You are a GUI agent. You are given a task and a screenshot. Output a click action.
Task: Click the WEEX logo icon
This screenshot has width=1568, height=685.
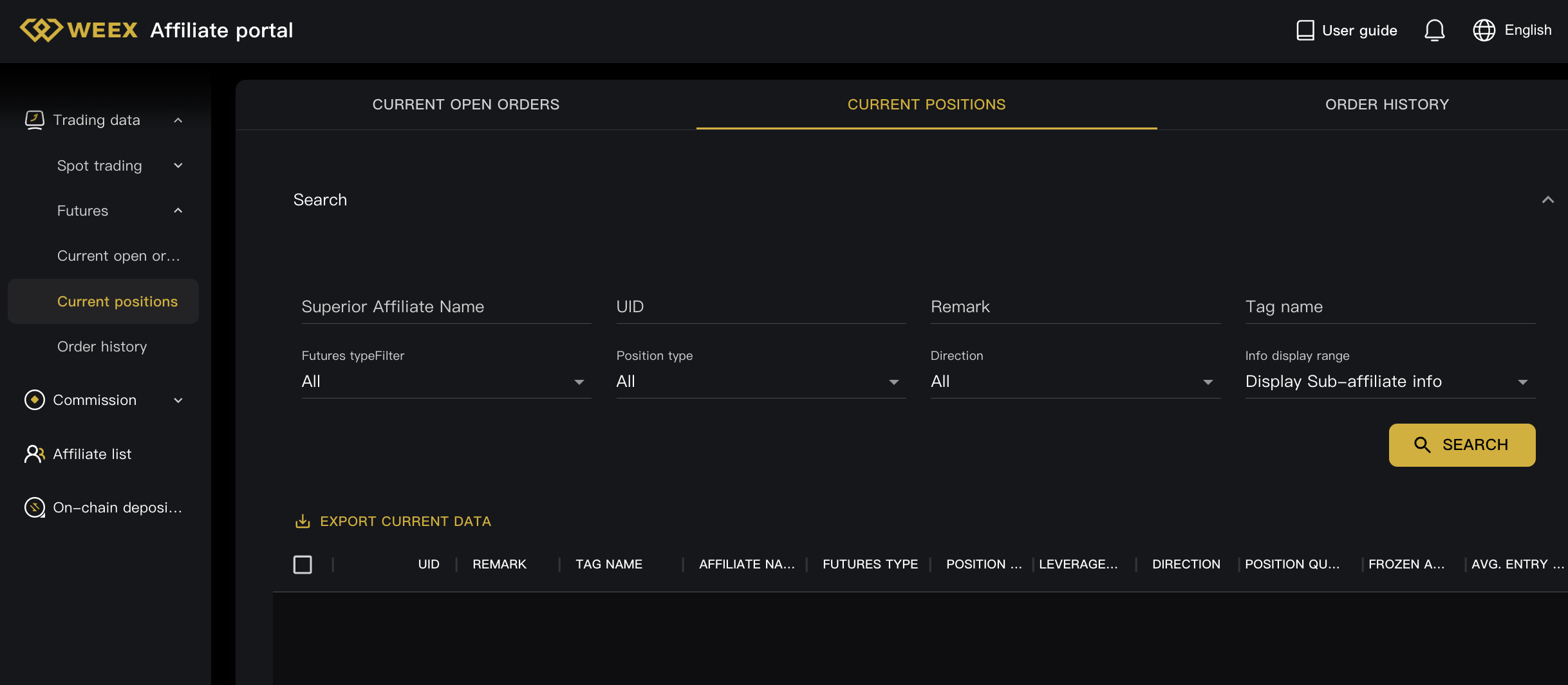click(41, 30)
